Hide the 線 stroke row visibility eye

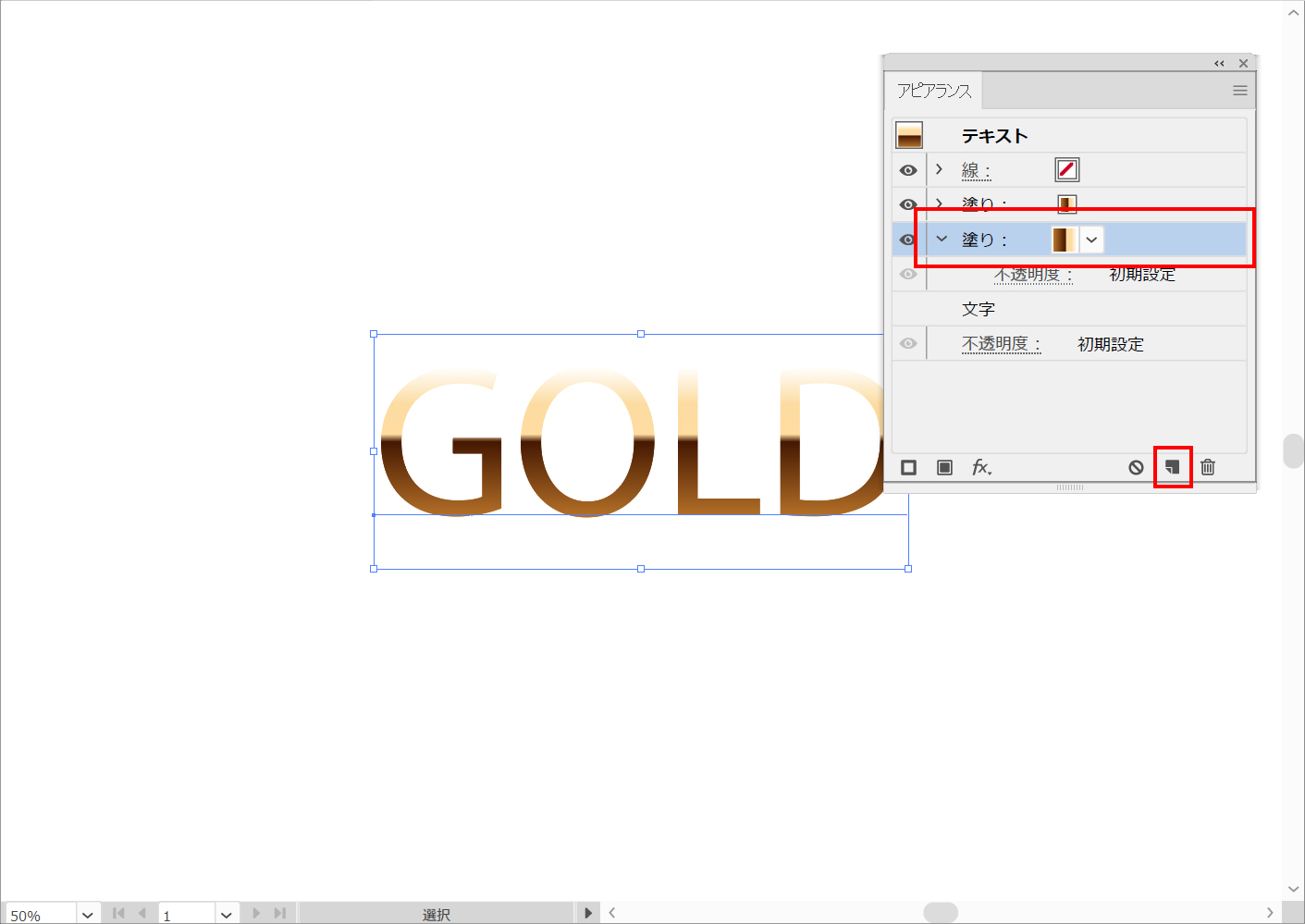tap(908, 170)
